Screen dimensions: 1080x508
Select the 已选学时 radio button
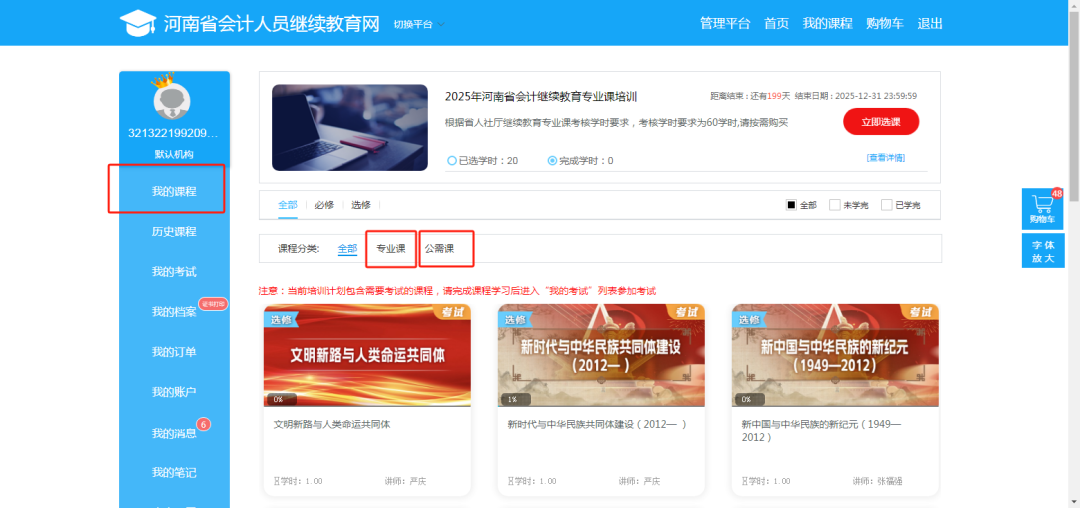coord(452,161)
